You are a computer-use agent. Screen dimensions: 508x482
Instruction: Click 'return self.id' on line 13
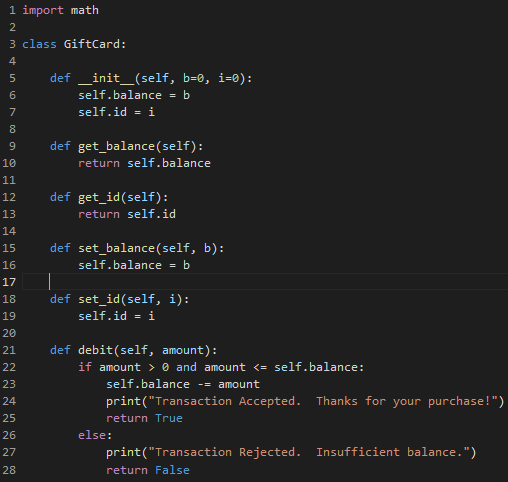pyautogui.click(x=127, y=214)
